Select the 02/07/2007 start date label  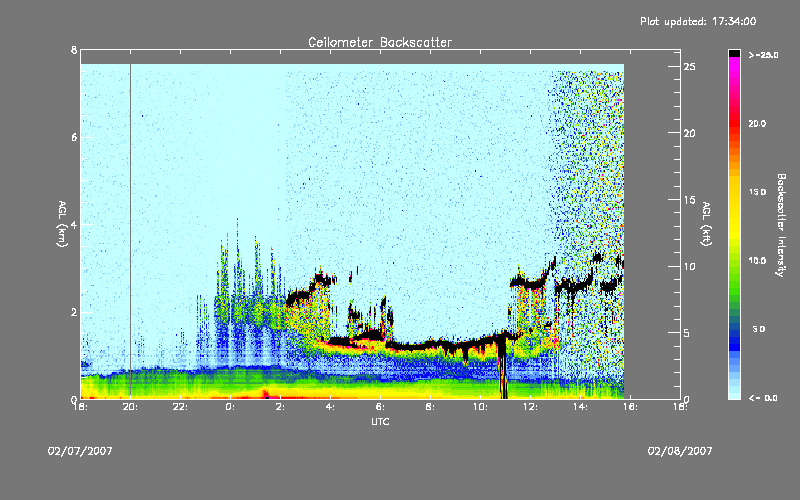point(80,451)
